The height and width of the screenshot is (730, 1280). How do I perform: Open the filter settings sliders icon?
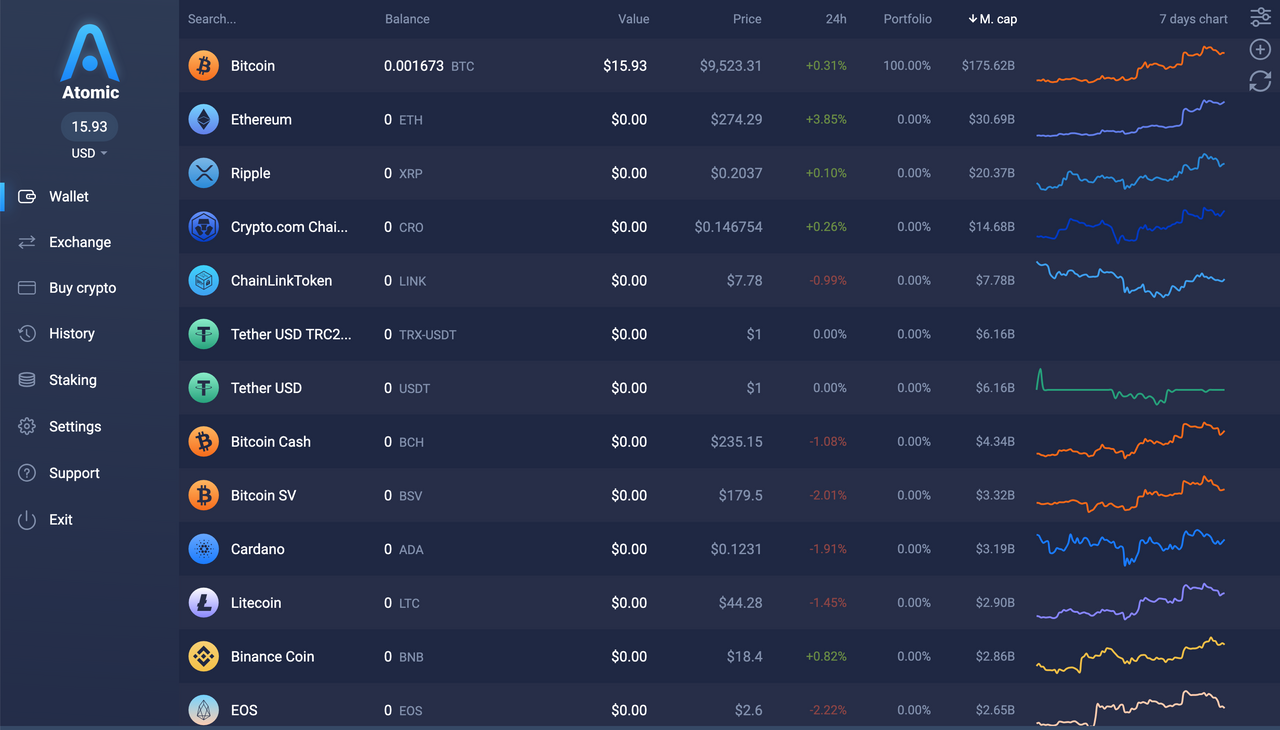coord(1260,17)
